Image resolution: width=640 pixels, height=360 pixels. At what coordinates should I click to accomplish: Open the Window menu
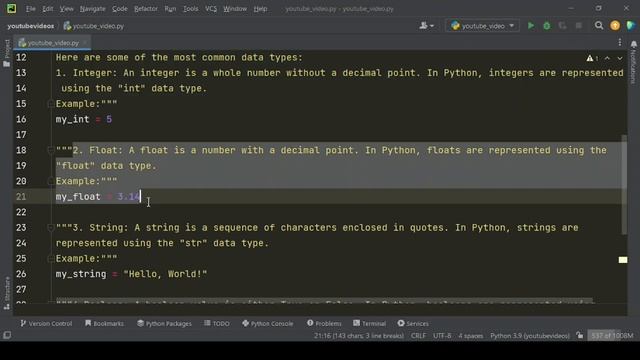tap(235, 9)
